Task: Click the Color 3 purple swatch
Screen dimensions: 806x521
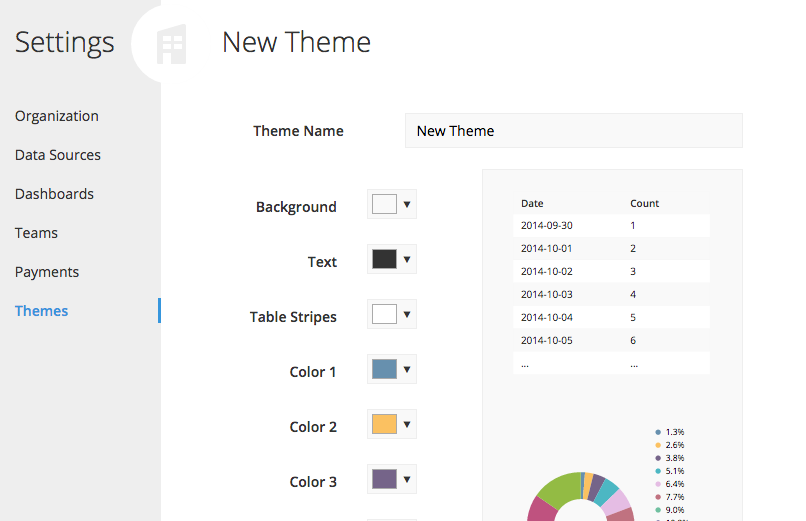Action: [x=384, y=479]
